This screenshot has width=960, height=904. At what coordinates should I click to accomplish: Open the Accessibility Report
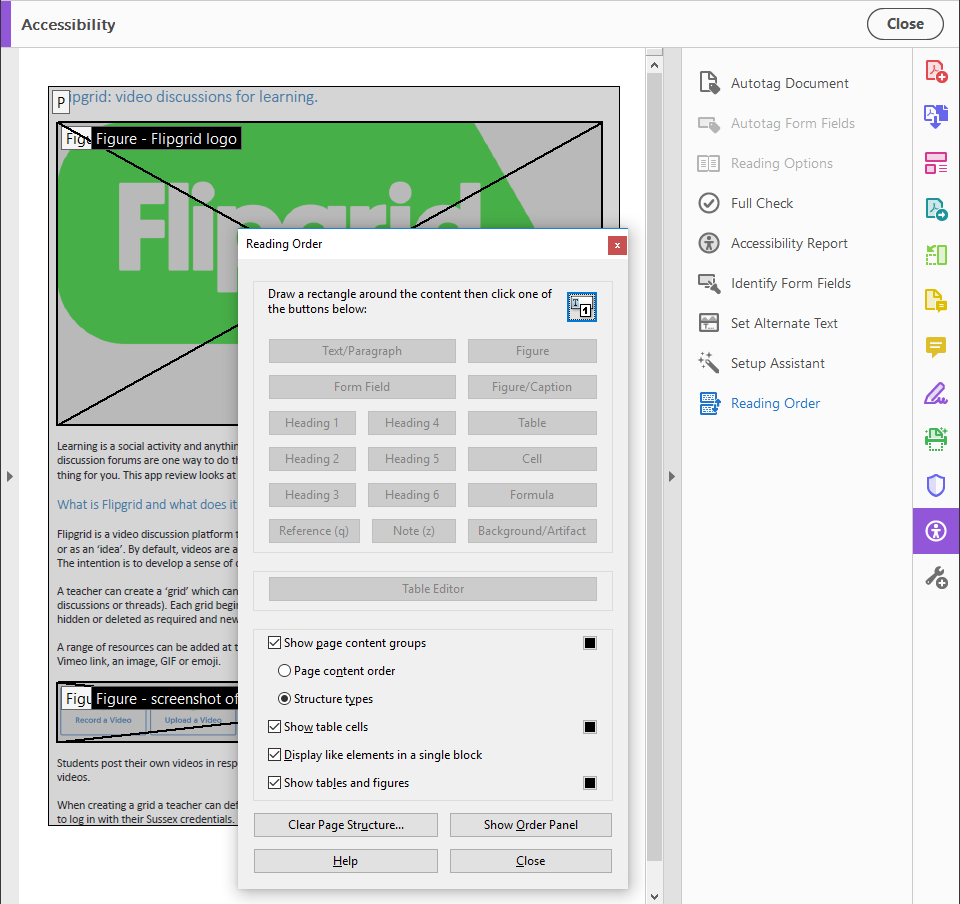click(773, 243)
